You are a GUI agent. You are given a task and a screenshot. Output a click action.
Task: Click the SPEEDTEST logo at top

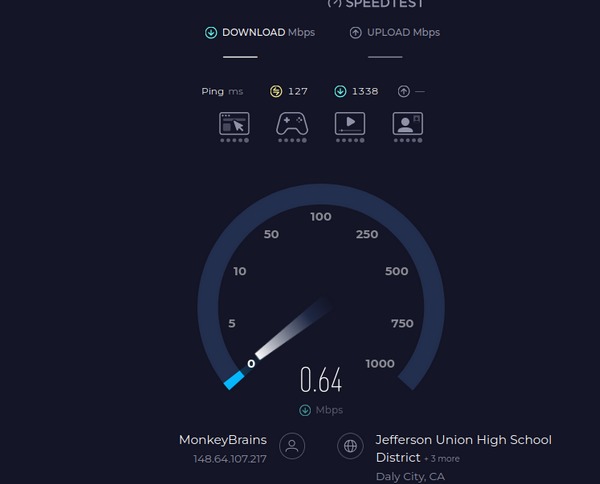point(375,3)
